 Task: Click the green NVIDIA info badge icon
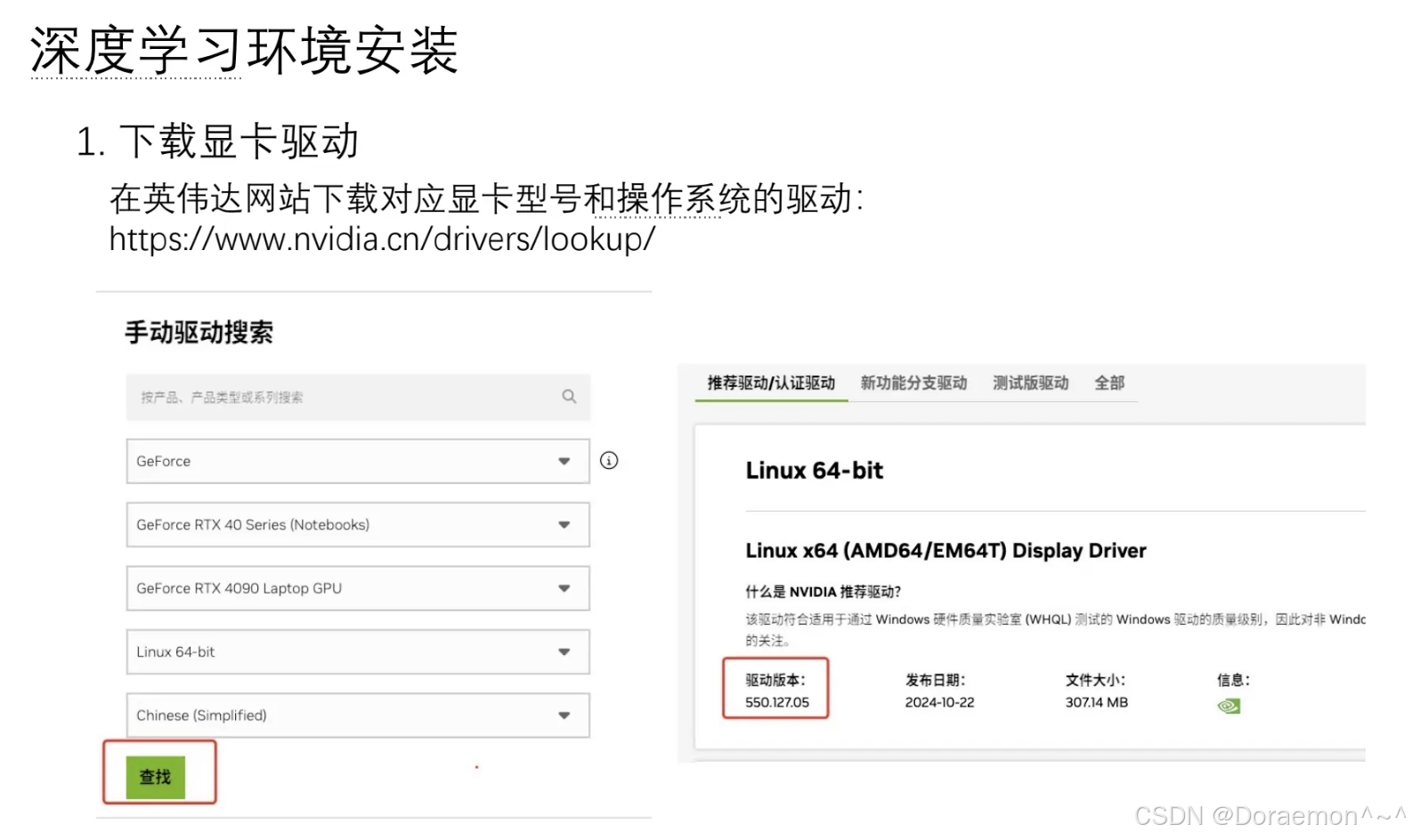[x=1229, y=706]
